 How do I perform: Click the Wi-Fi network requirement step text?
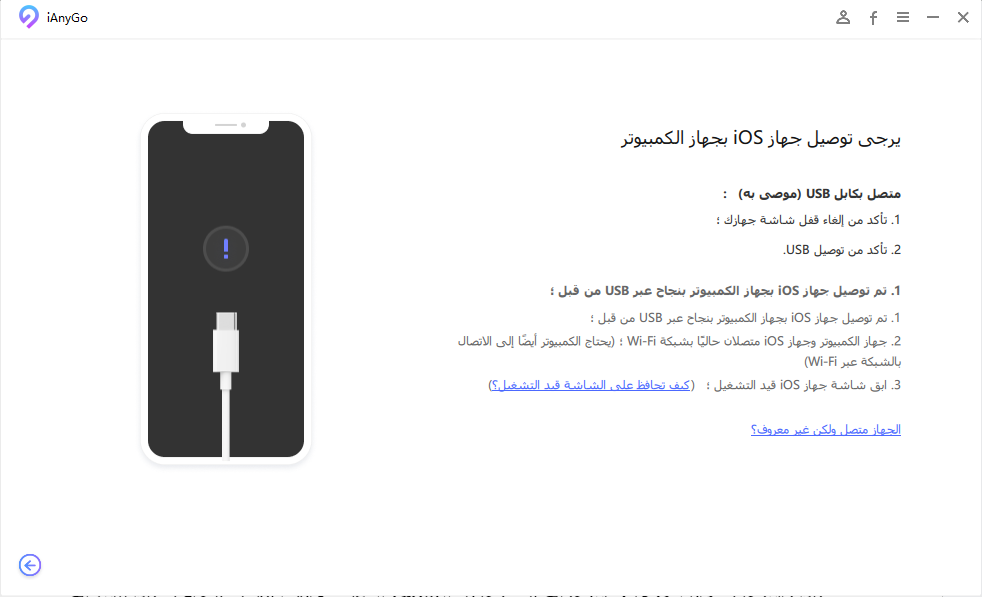coord(680,351)
